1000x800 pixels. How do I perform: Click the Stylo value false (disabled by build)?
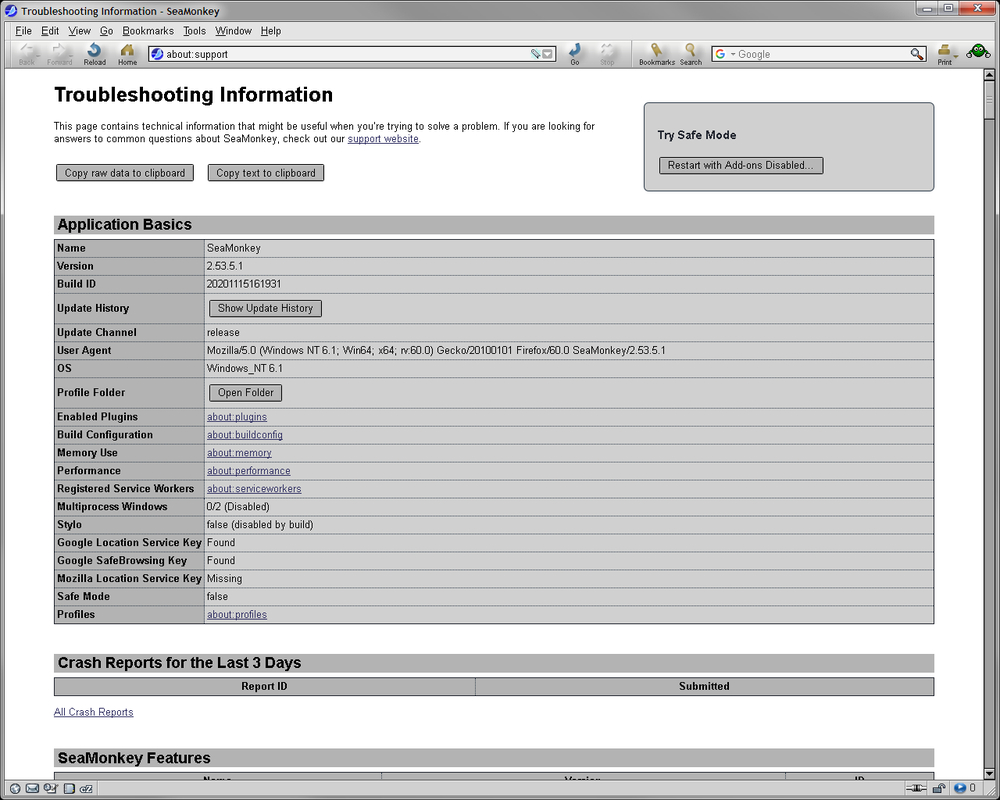click(260, 524)
